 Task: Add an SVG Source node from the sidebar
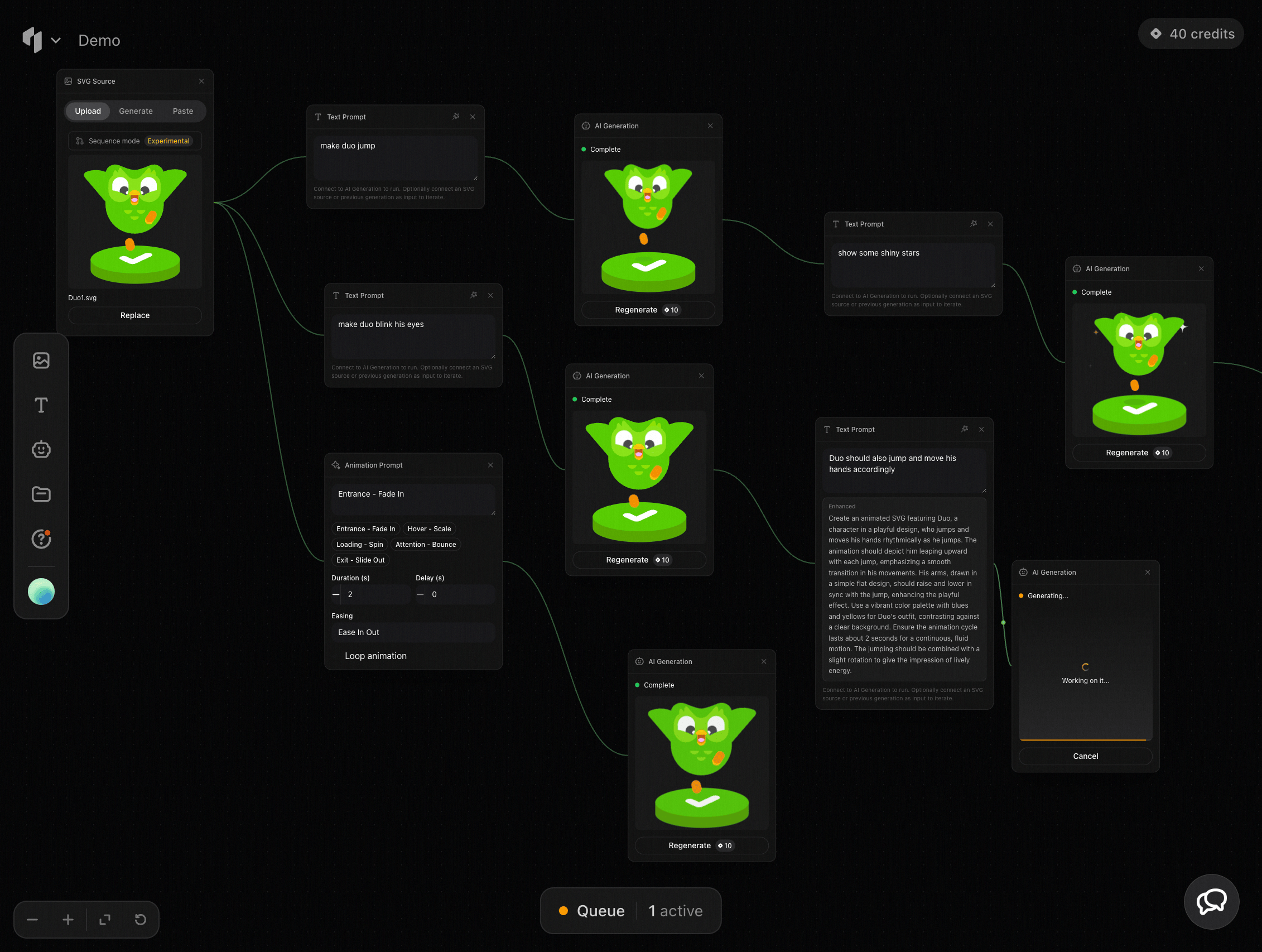coord(41,360)
